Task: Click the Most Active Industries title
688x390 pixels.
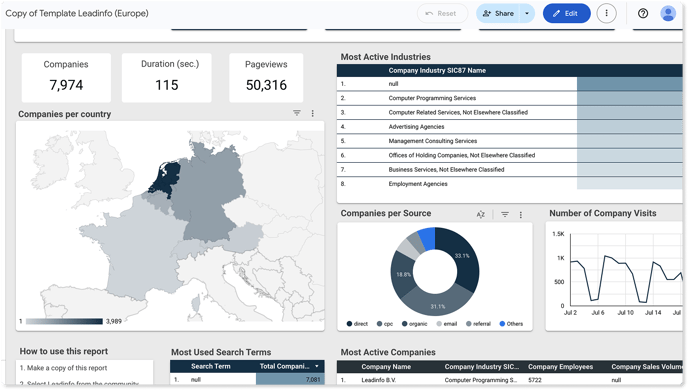Action: [x=386, y=57]
